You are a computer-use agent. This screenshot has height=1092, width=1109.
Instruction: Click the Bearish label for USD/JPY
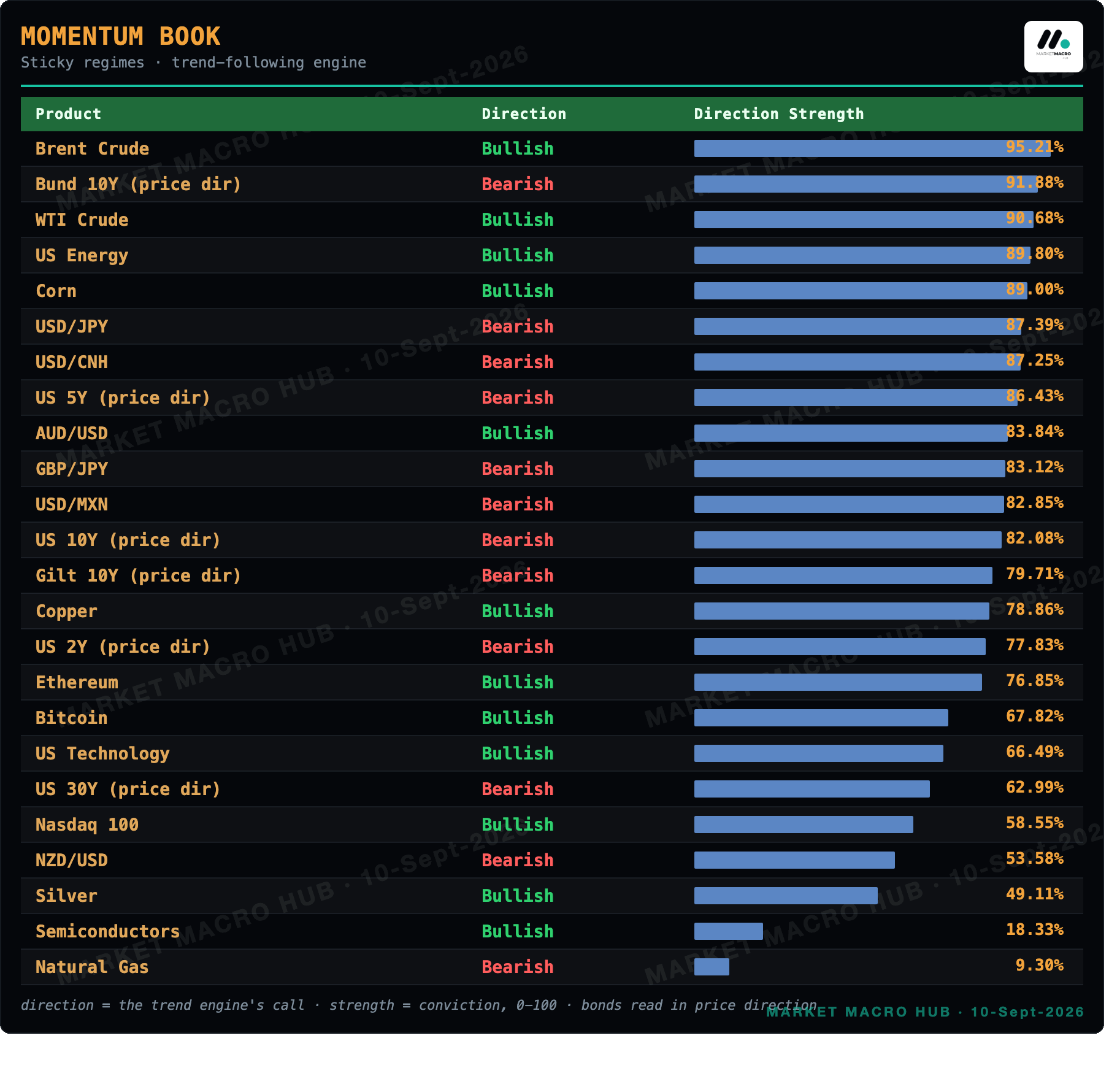[518, 326]
